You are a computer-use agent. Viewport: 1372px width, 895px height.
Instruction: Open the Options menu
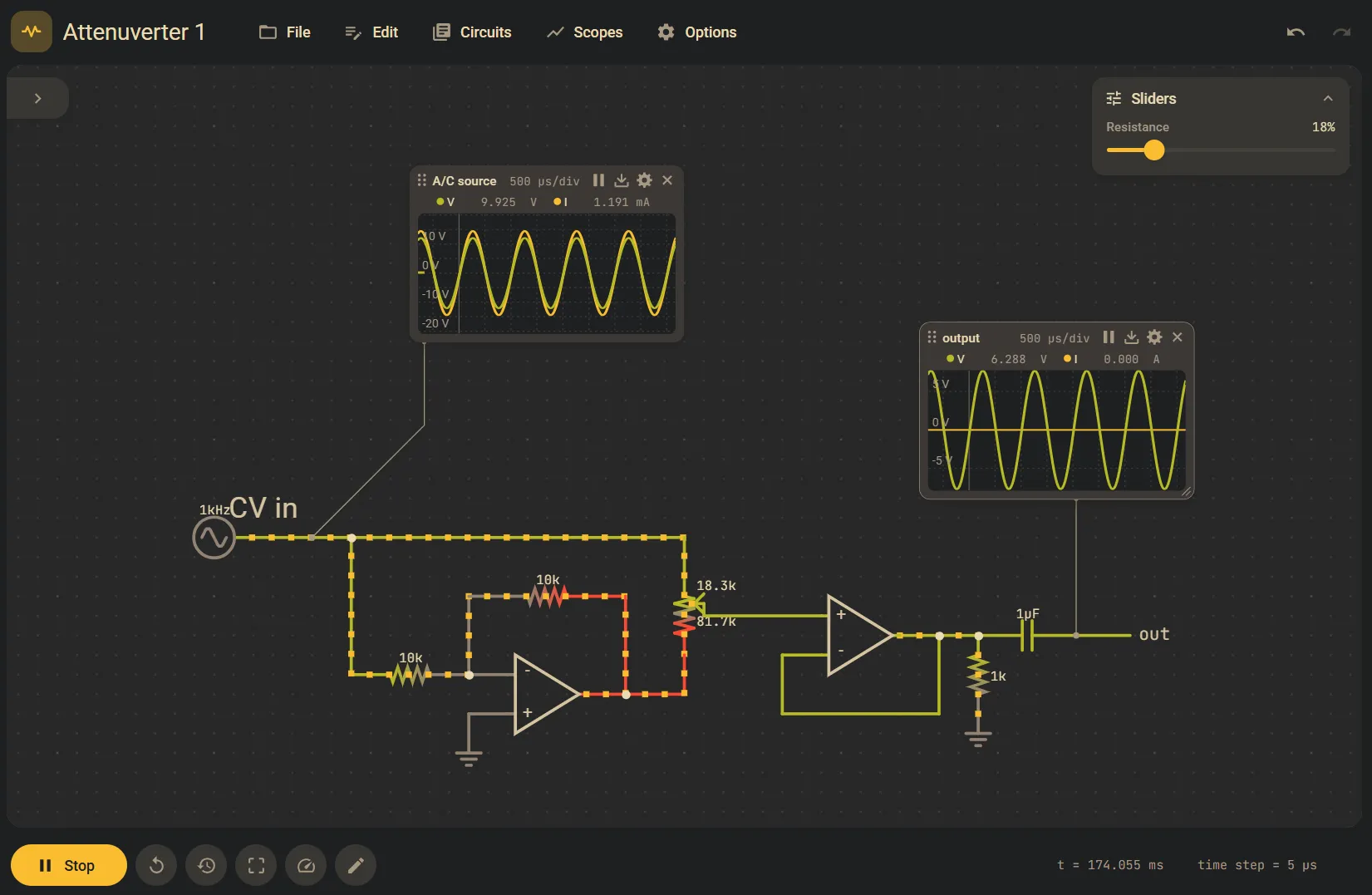click(x=697, y=32)
